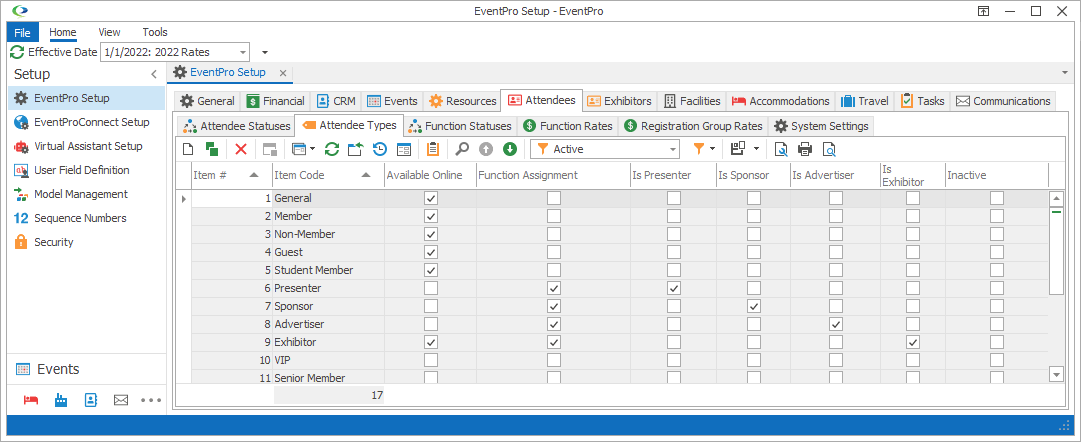Click the green Refresh arrows toolbar icon
The image size is (1081, 442).
pyautogui.click(x=332, y=148)
